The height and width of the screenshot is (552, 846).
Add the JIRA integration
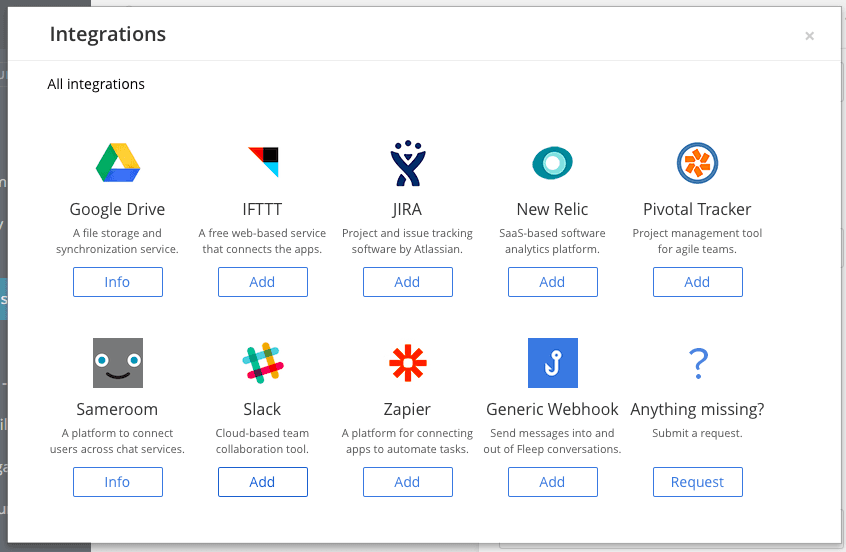(x=408, y=282)
